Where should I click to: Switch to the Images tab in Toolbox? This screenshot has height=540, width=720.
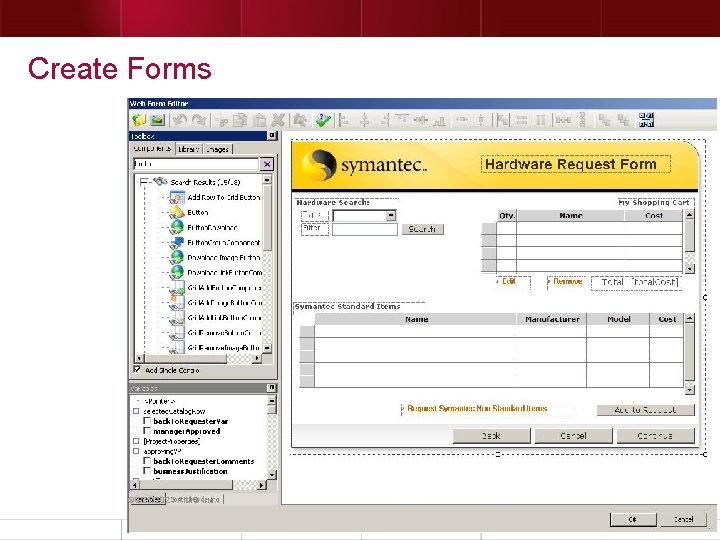[218, 149]
